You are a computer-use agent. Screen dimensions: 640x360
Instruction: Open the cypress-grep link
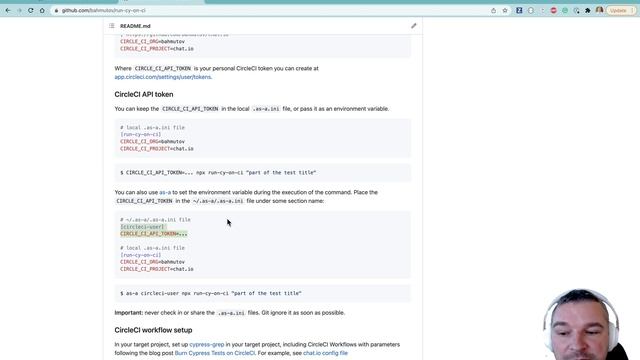(207, 344)
